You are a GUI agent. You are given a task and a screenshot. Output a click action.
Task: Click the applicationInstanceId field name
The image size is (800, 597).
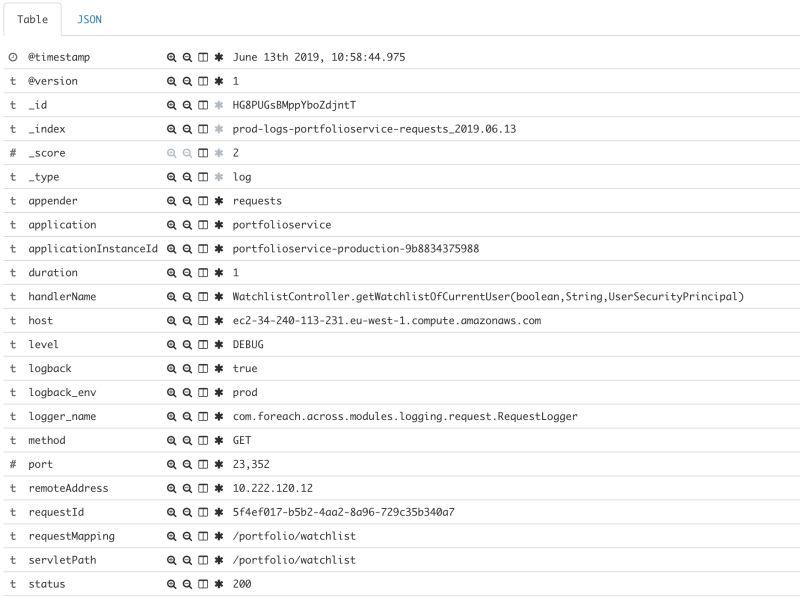click(93, 249)
